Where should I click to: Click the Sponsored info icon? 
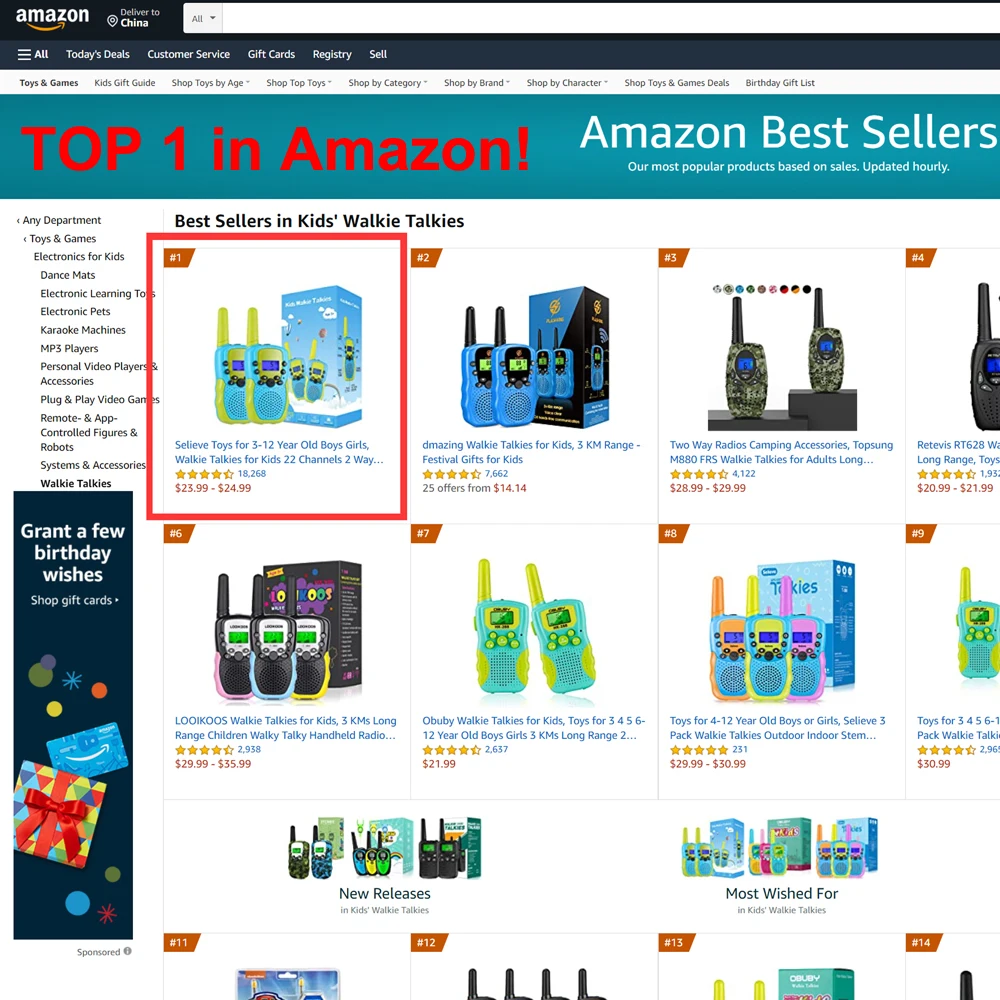coord(128,951)
